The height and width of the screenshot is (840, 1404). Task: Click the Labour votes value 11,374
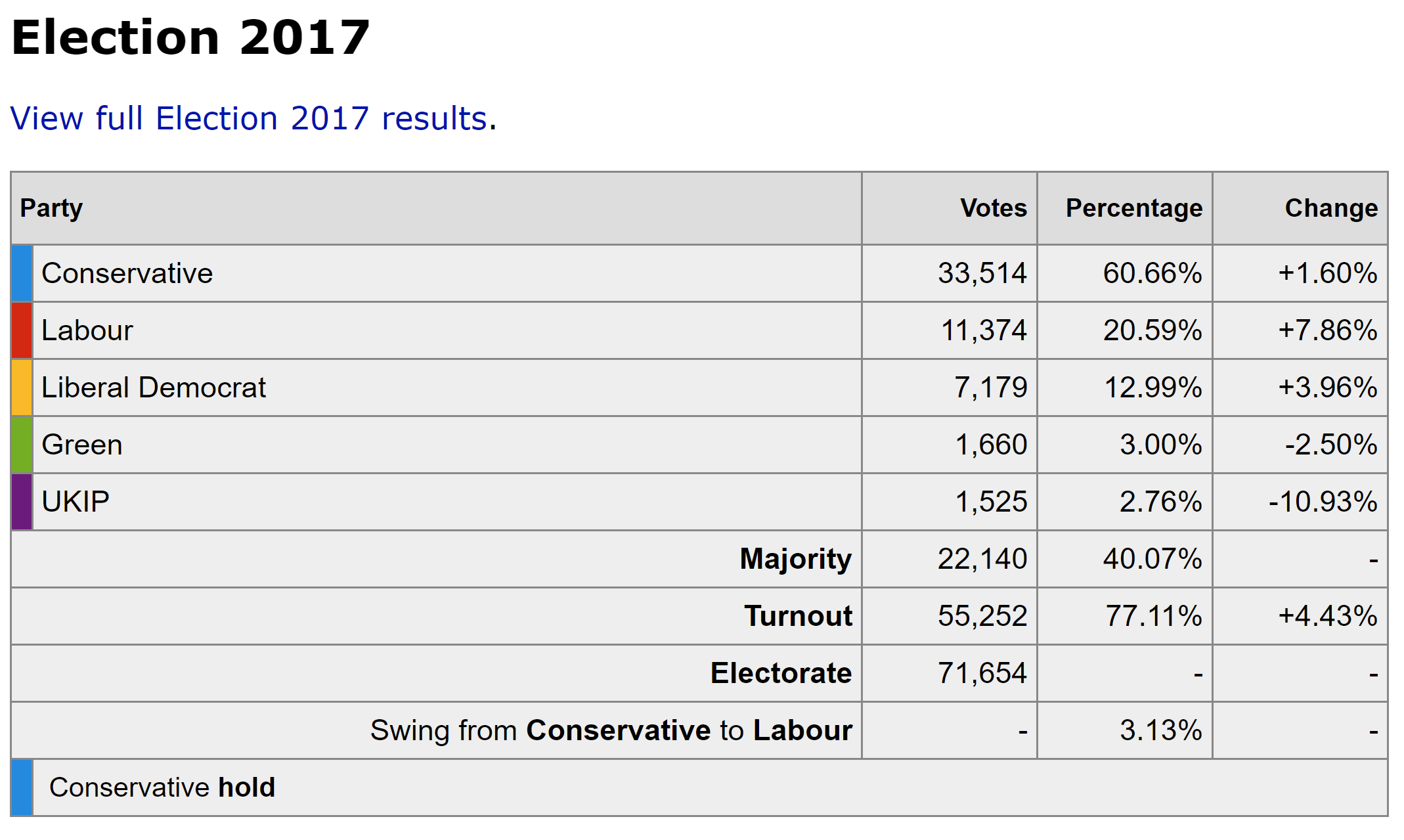point(983,330)
